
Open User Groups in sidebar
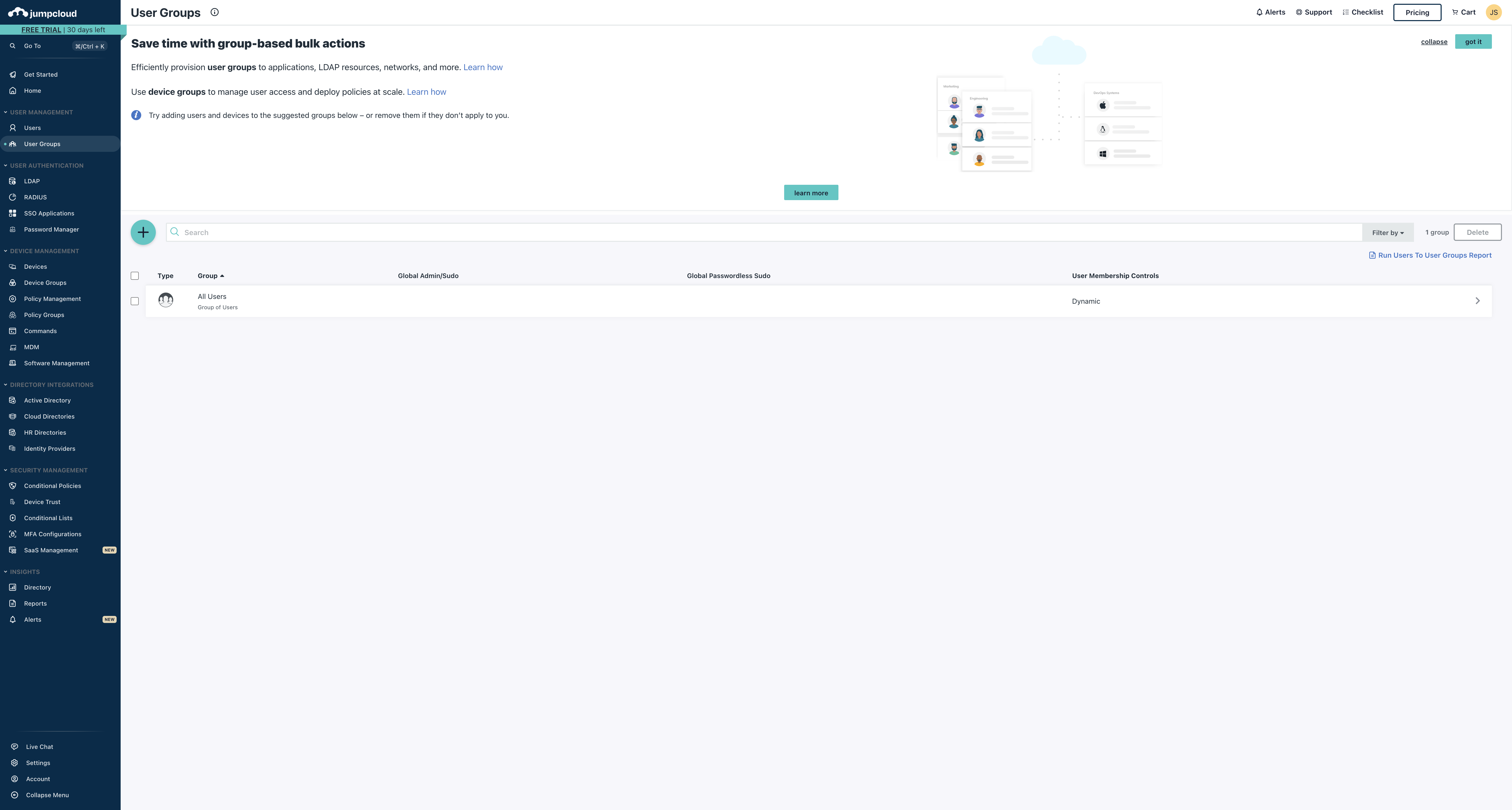pos(60,144)
